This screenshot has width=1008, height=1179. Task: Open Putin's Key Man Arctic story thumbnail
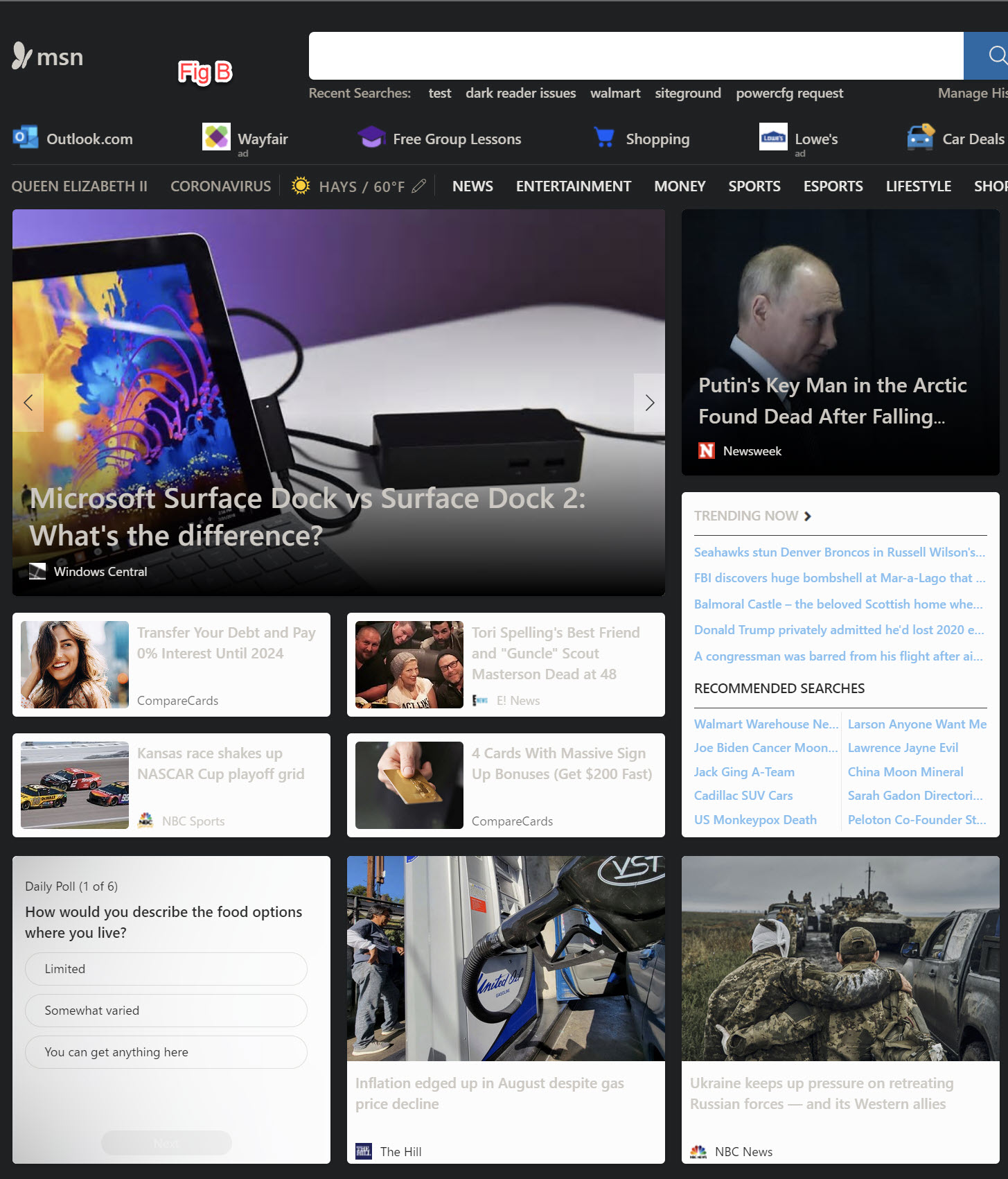pyautogui.click(x=840, y=342)
